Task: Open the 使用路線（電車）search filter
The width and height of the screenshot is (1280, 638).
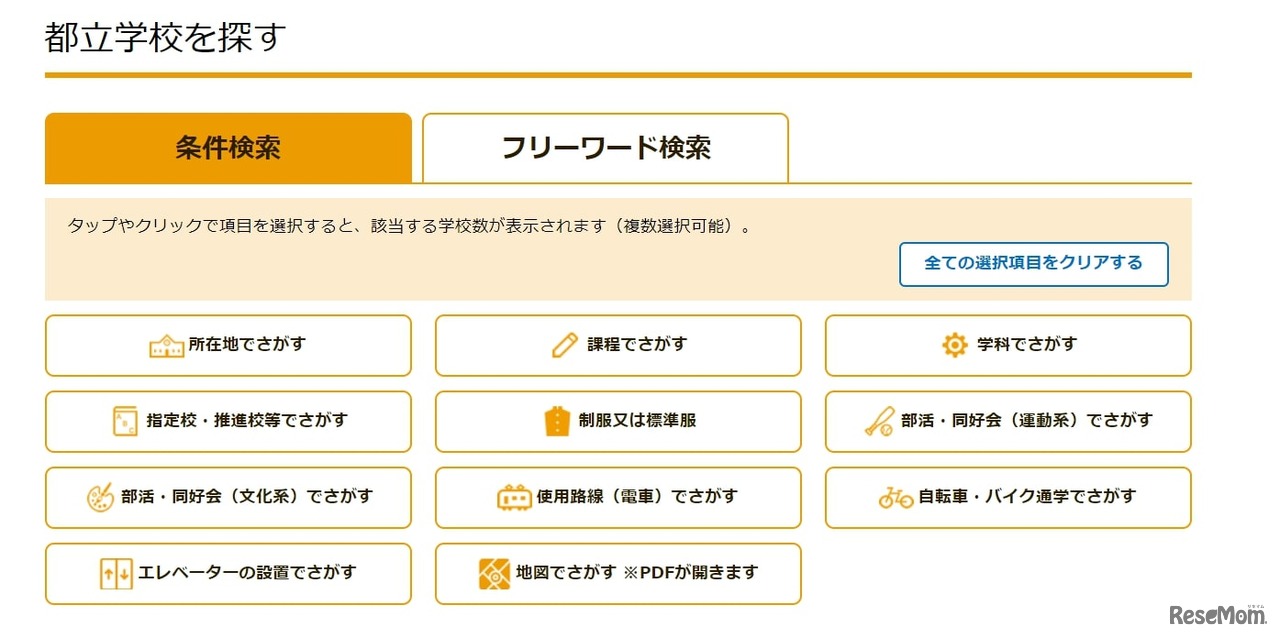Action: (617, 497)
